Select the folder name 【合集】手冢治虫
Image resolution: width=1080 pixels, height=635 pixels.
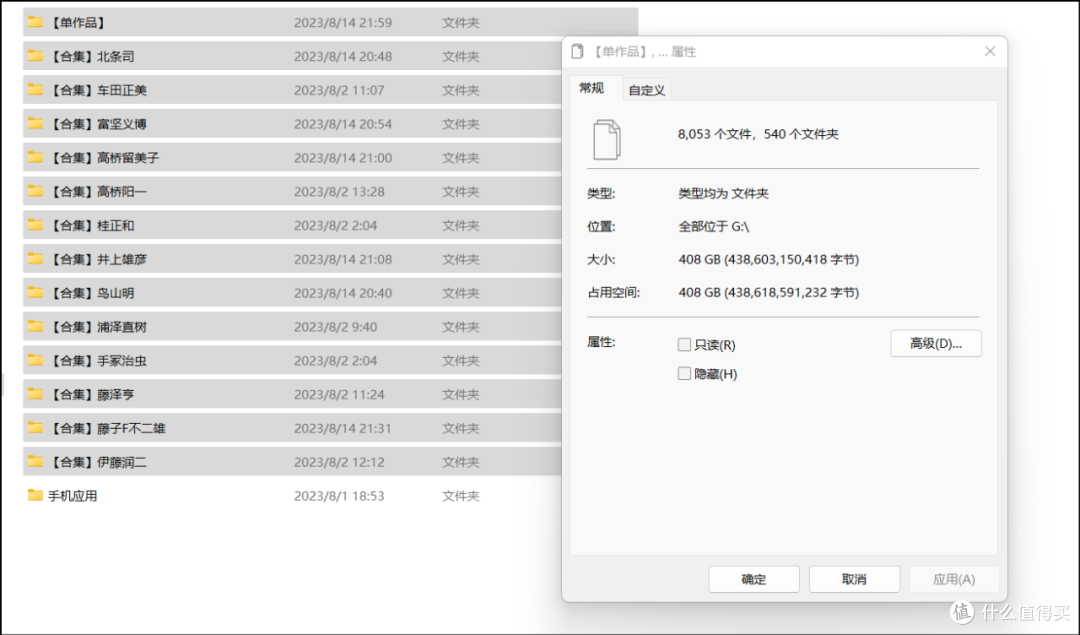point(98,360)
